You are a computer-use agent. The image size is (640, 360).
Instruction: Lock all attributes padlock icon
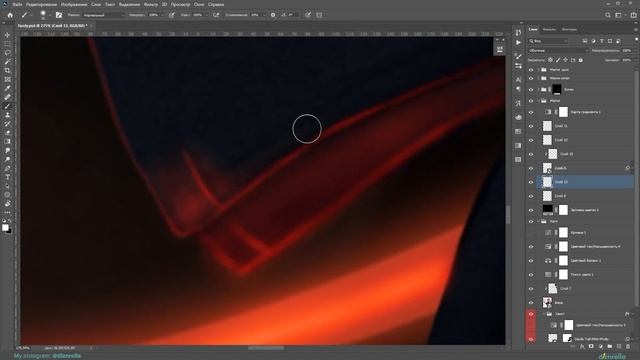pyautogui.click(x=580, y=60)
